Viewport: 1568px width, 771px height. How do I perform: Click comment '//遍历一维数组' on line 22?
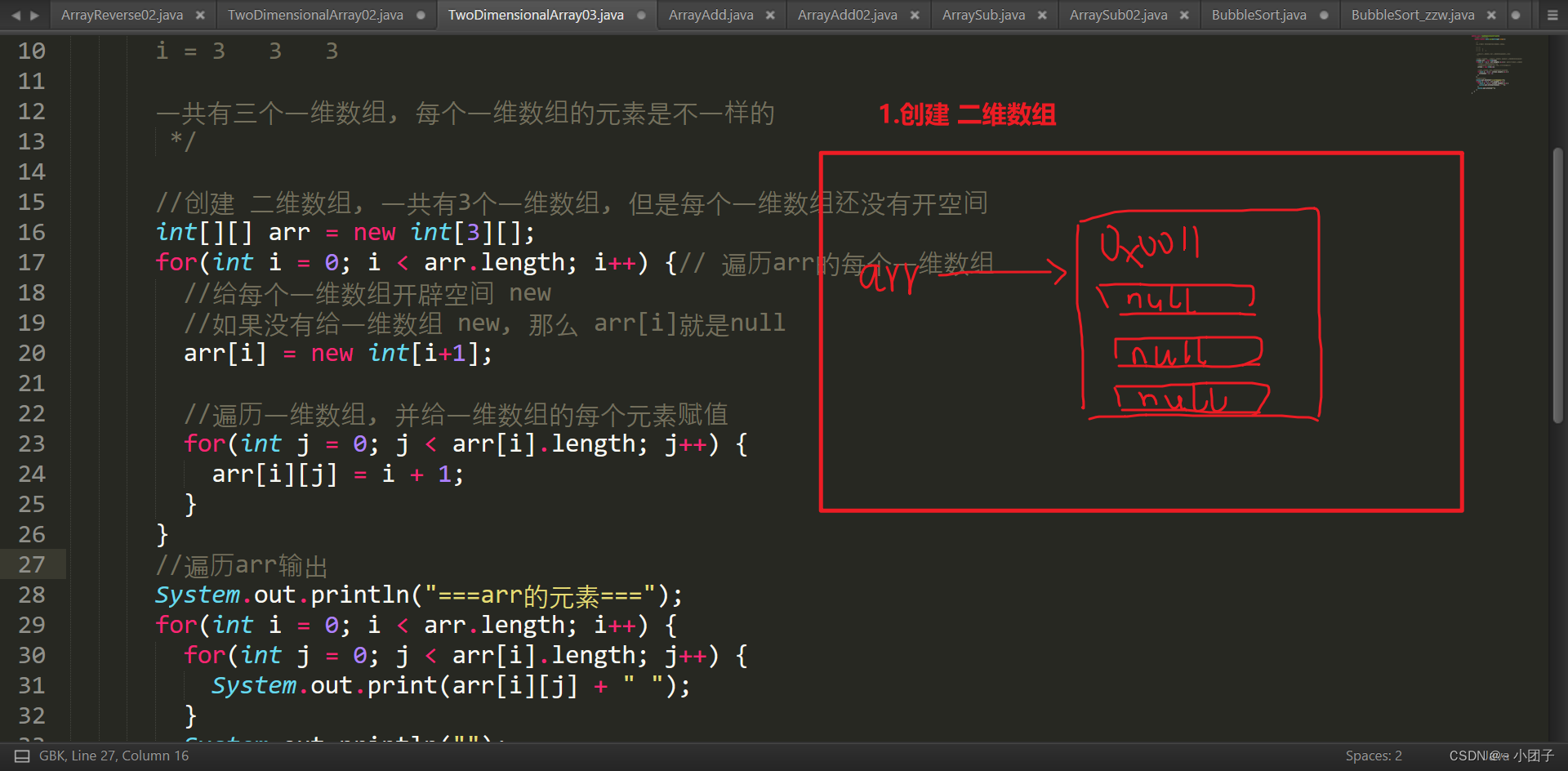(456, 414)
